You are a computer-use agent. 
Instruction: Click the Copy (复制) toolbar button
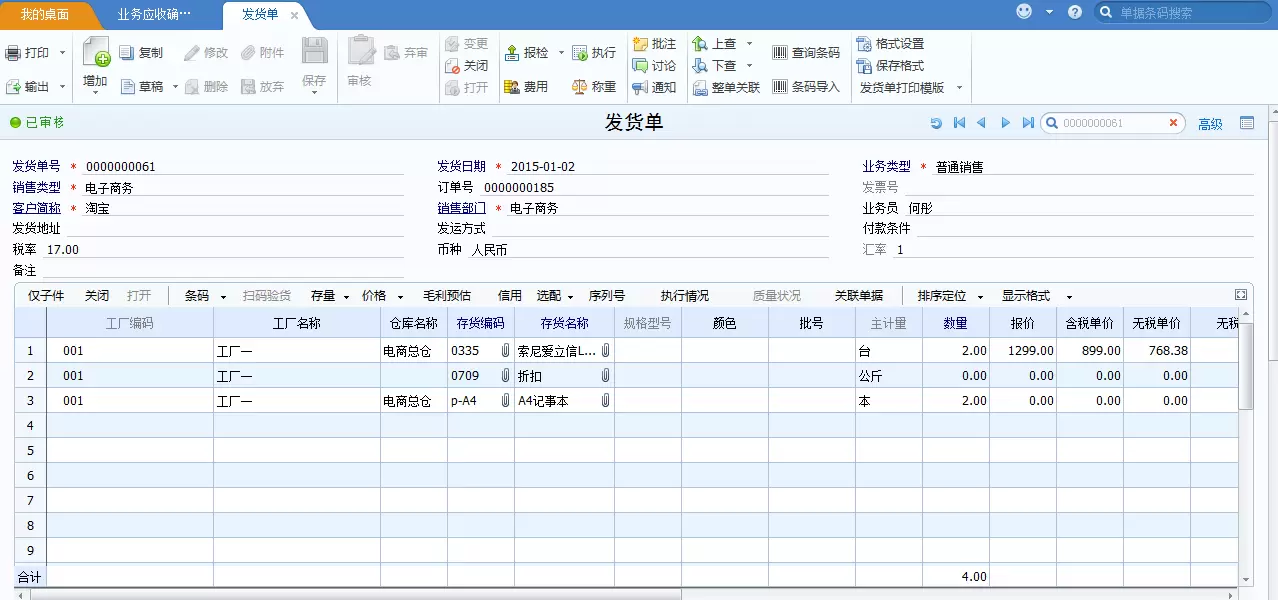[141, 53]
